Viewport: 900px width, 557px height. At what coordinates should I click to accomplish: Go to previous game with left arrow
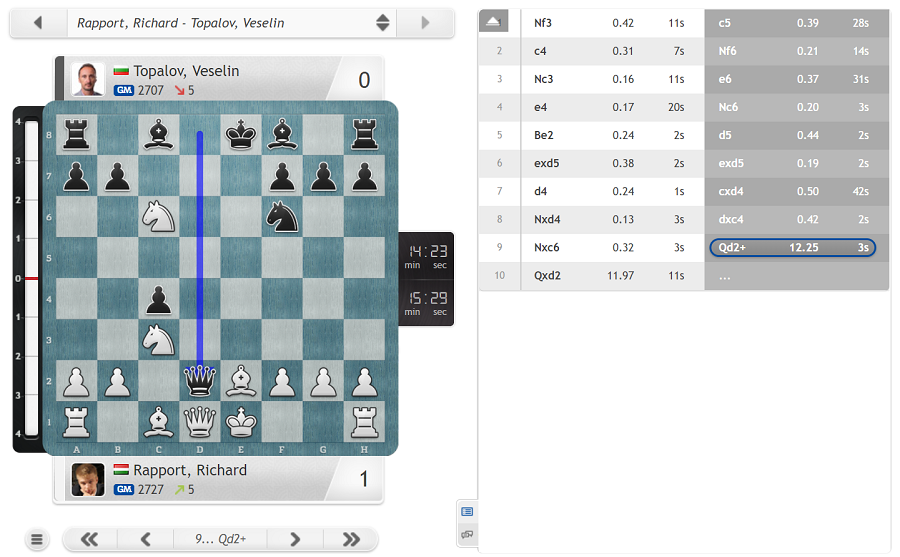tap(38, 22)
